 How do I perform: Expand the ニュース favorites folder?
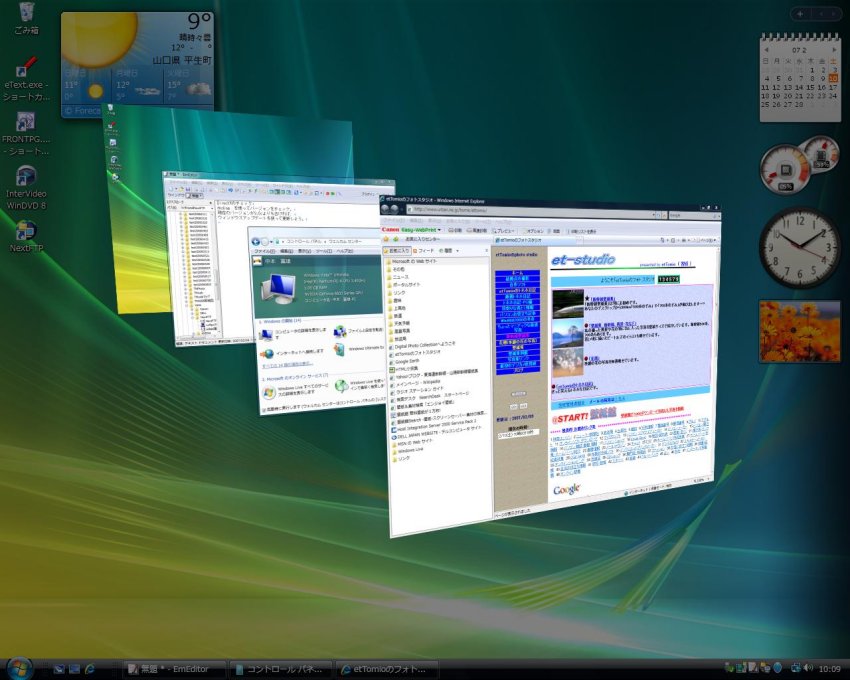click(x=397, y=277)
